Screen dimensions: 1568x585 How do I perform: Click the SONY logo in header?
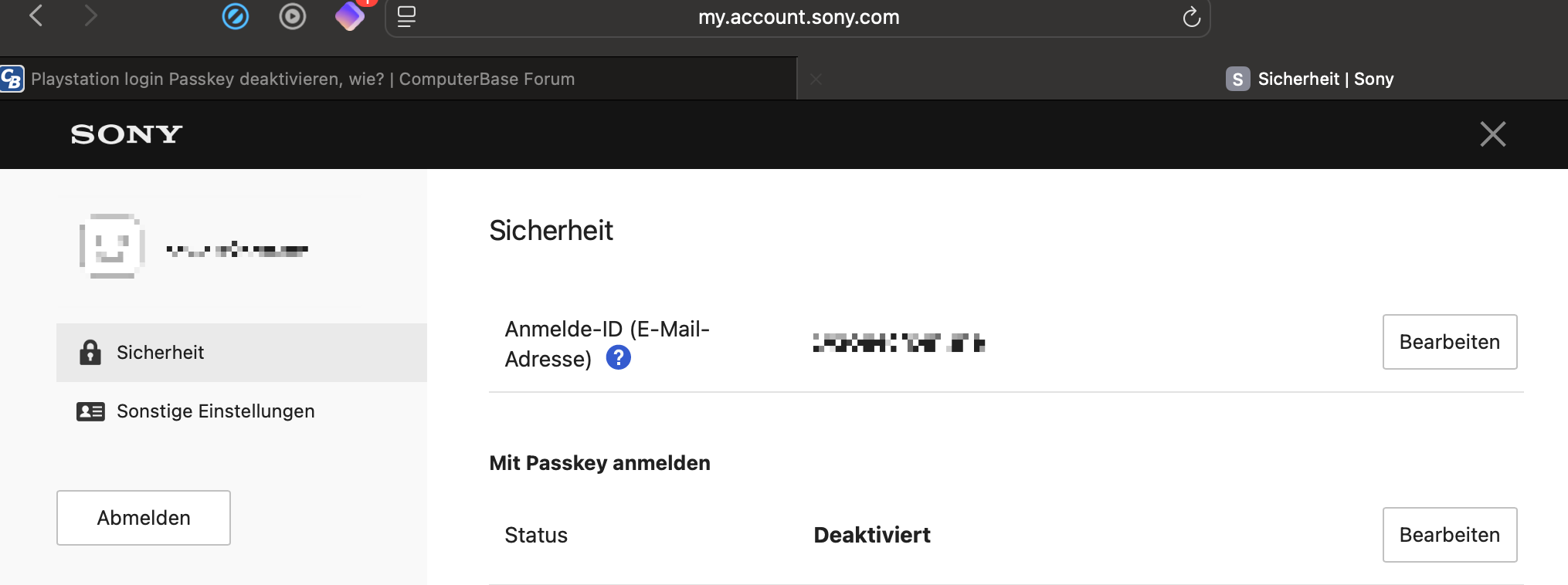(127, 134)
